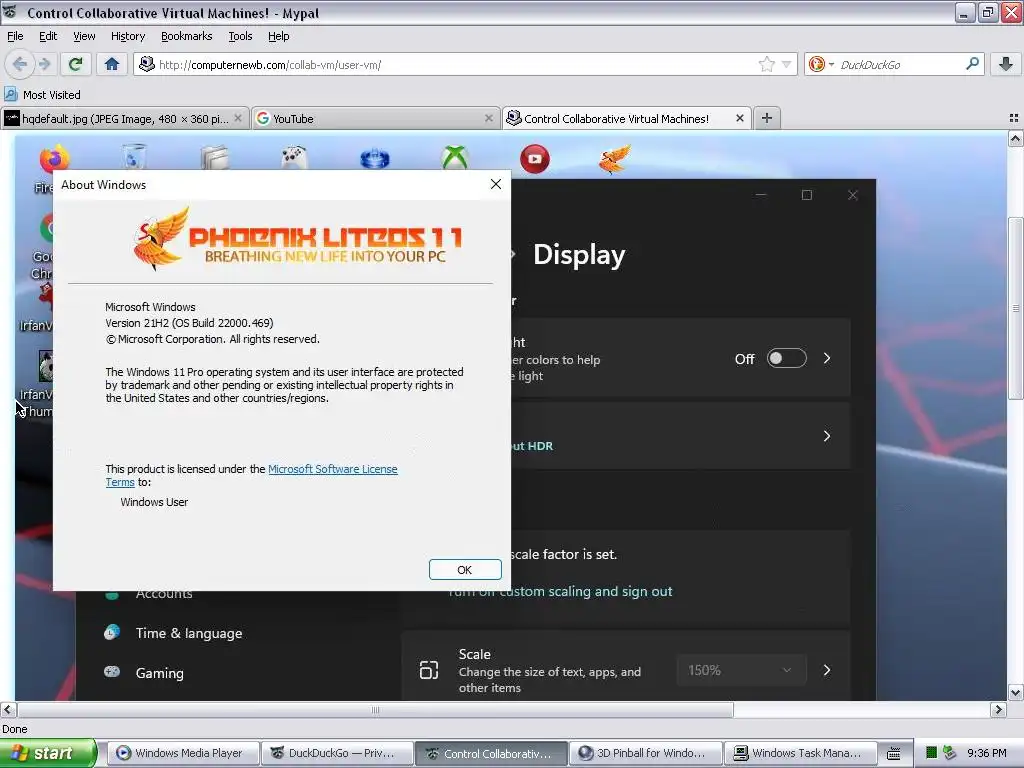Open the blue disc icon on the VM desktop
The width and height of the screenshot is (1024, 768).
click(375, 158)
